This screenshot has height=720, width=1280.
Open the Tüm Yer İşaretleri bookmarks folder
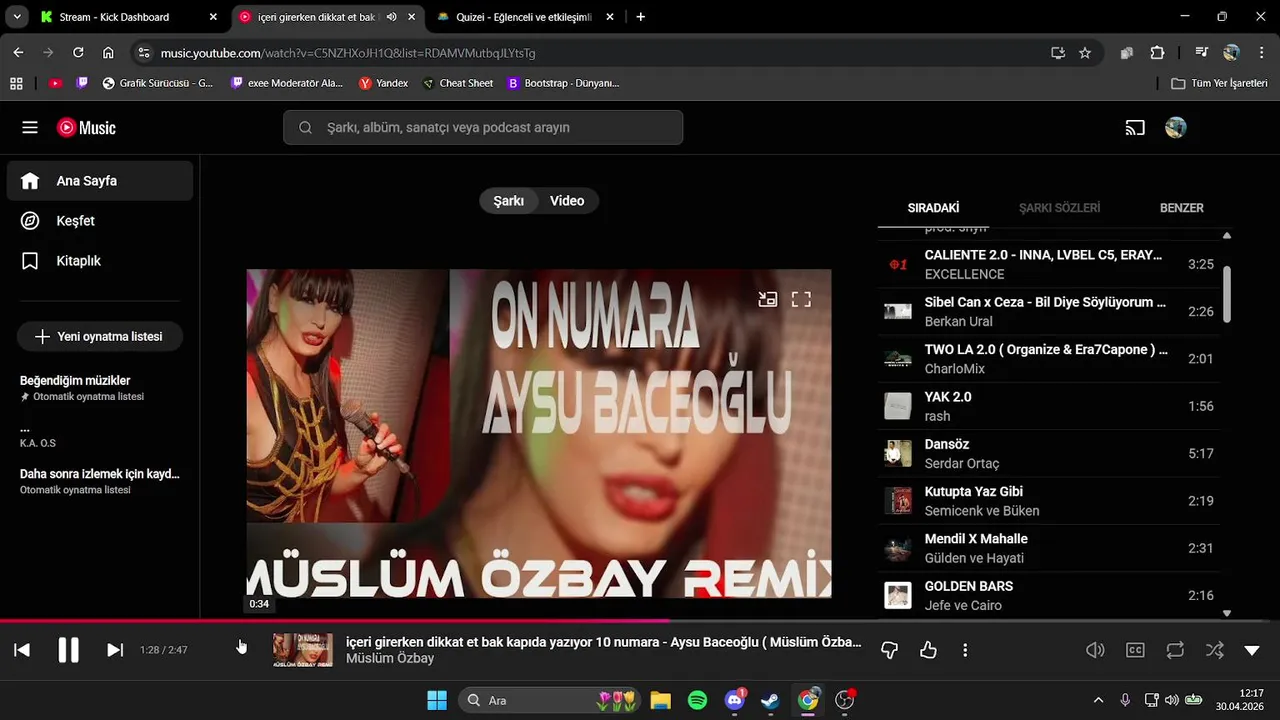coord(1219,83)
